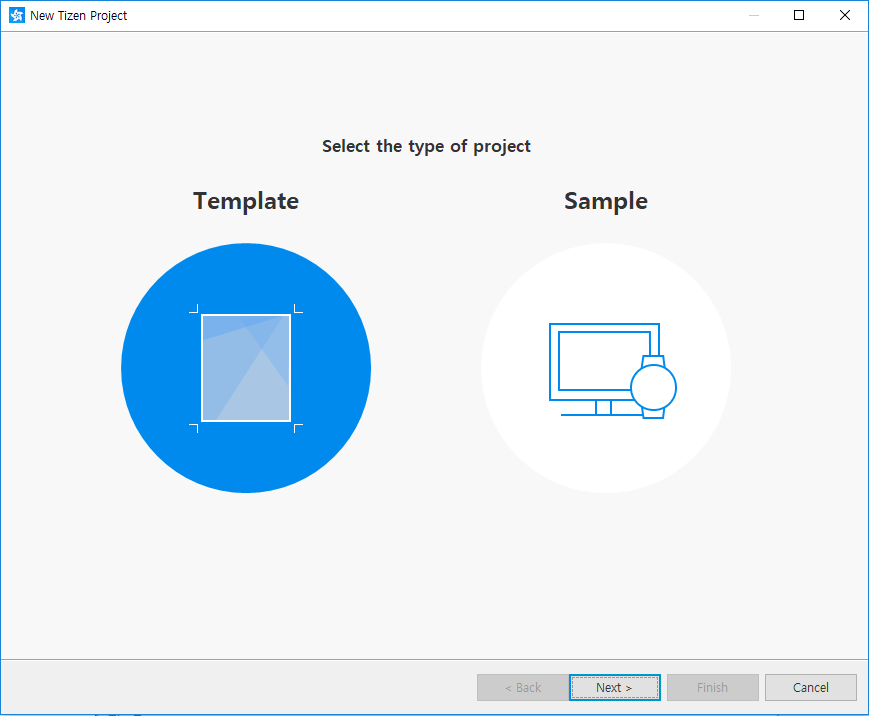Click the disabled Finish button
Viewport: 869px width, 716px height.
[x=712, y=687]
